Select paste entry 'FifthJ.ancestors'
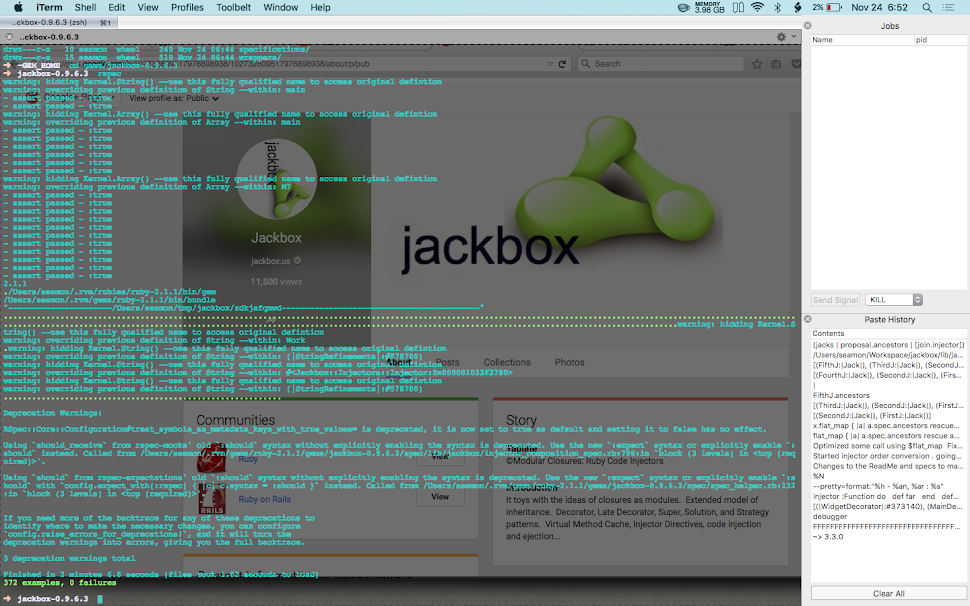The image size is (970, 606). pyautogui.click(x=888, y=395)
